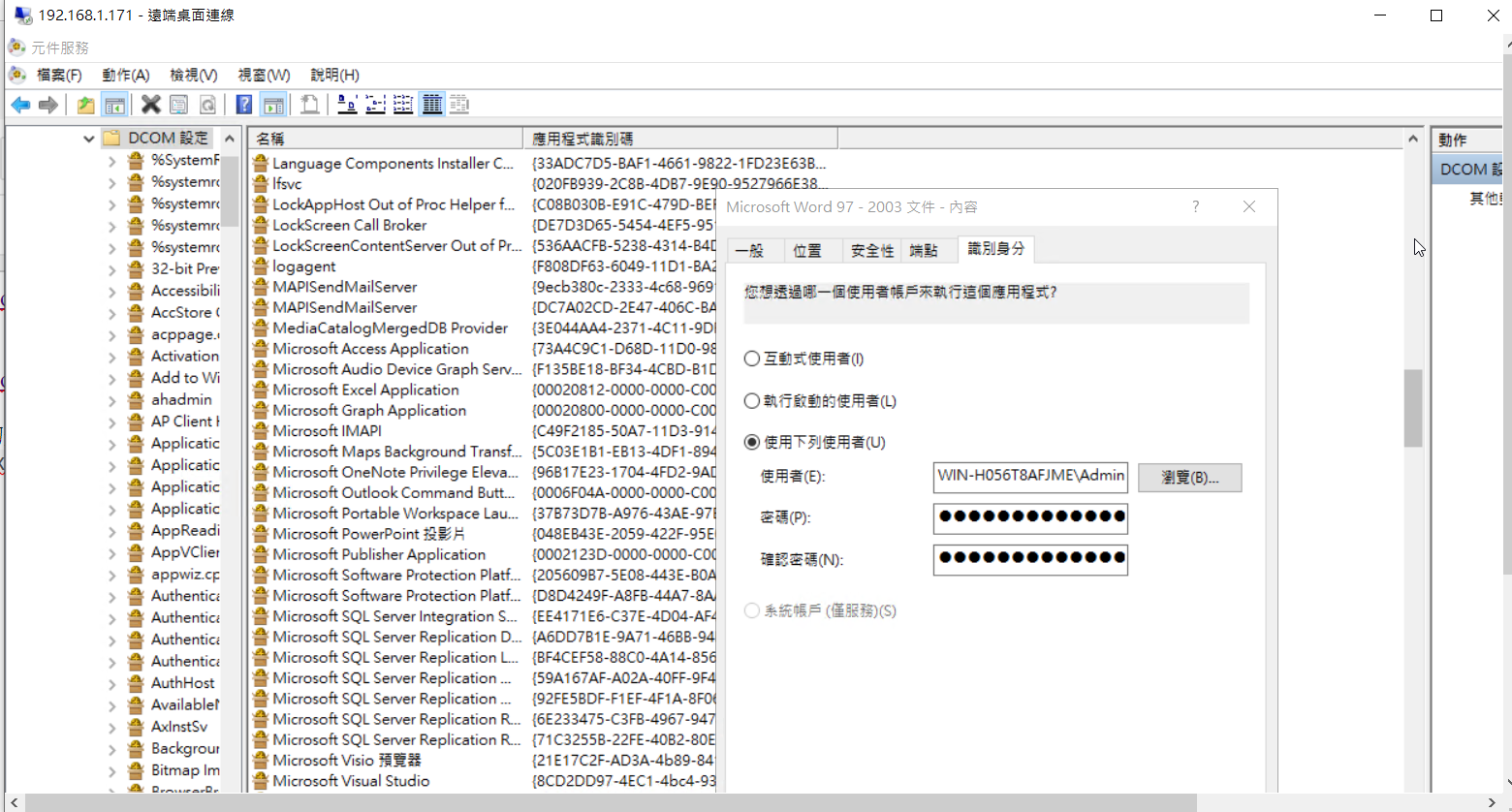Open help via blue question mark icon
Viewport: 1512px width, 812px height.
point(244,105)
